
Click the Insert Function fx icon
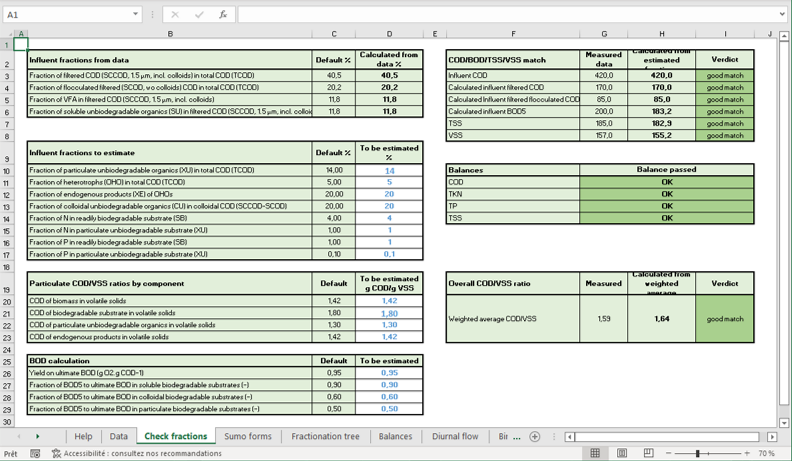pyautogui.click(x=222, y=15)
